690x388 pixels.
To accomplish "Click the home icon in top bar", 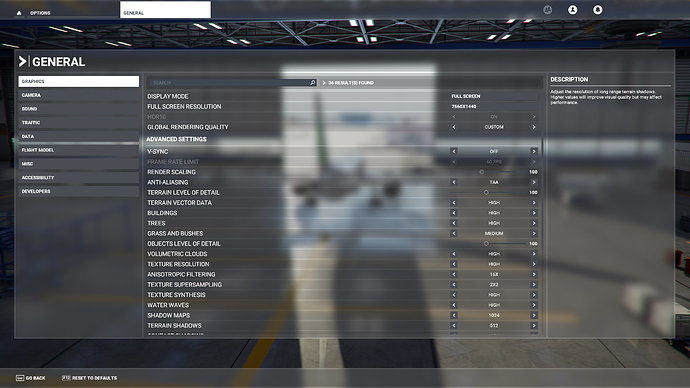I will point(19,13).
